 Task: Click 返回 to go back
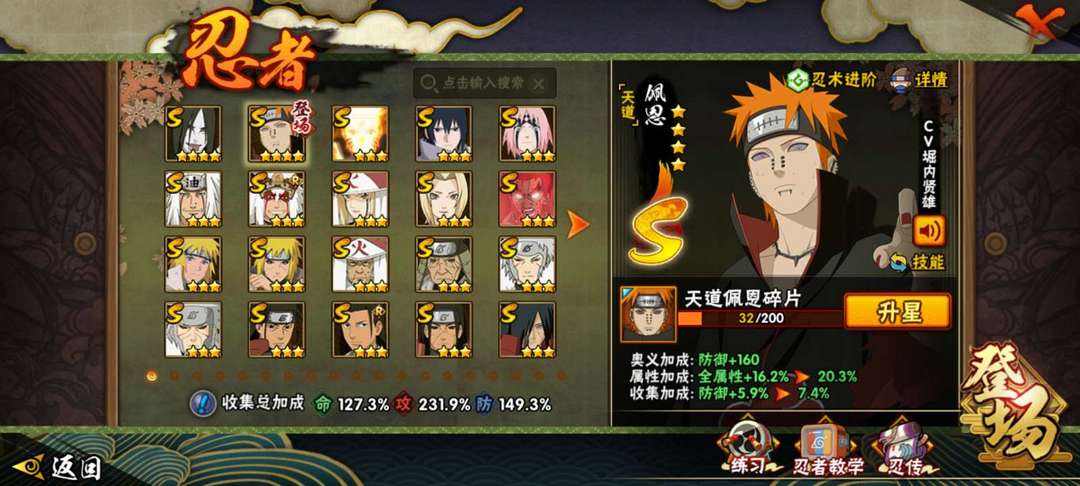click(58, 468)
